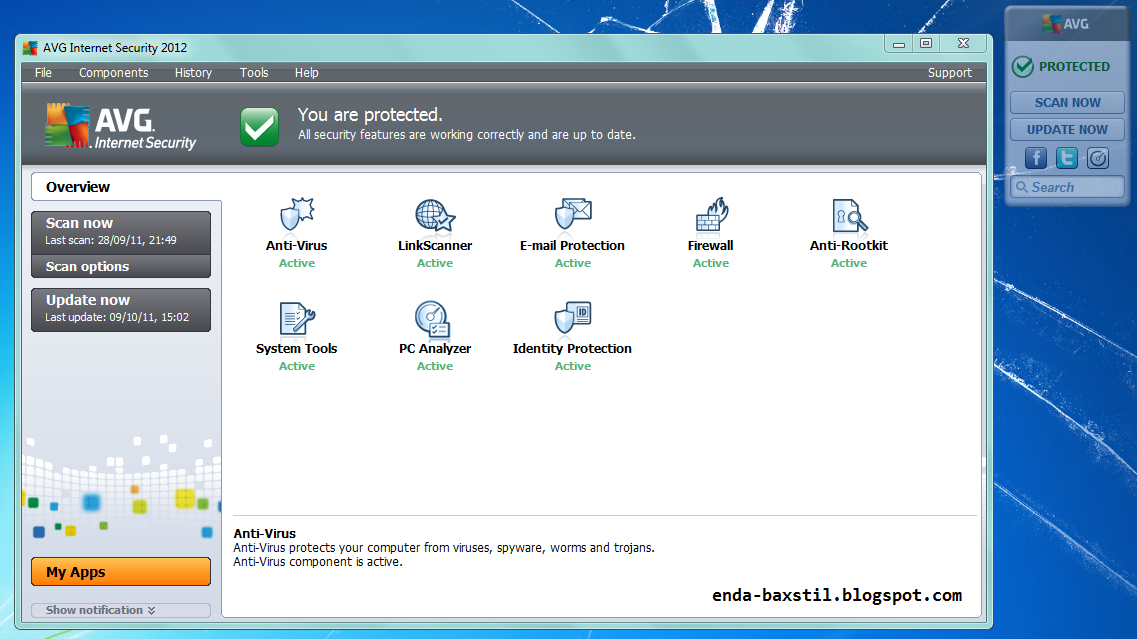Click the AVG Internet Security logo

click(120, 126)
